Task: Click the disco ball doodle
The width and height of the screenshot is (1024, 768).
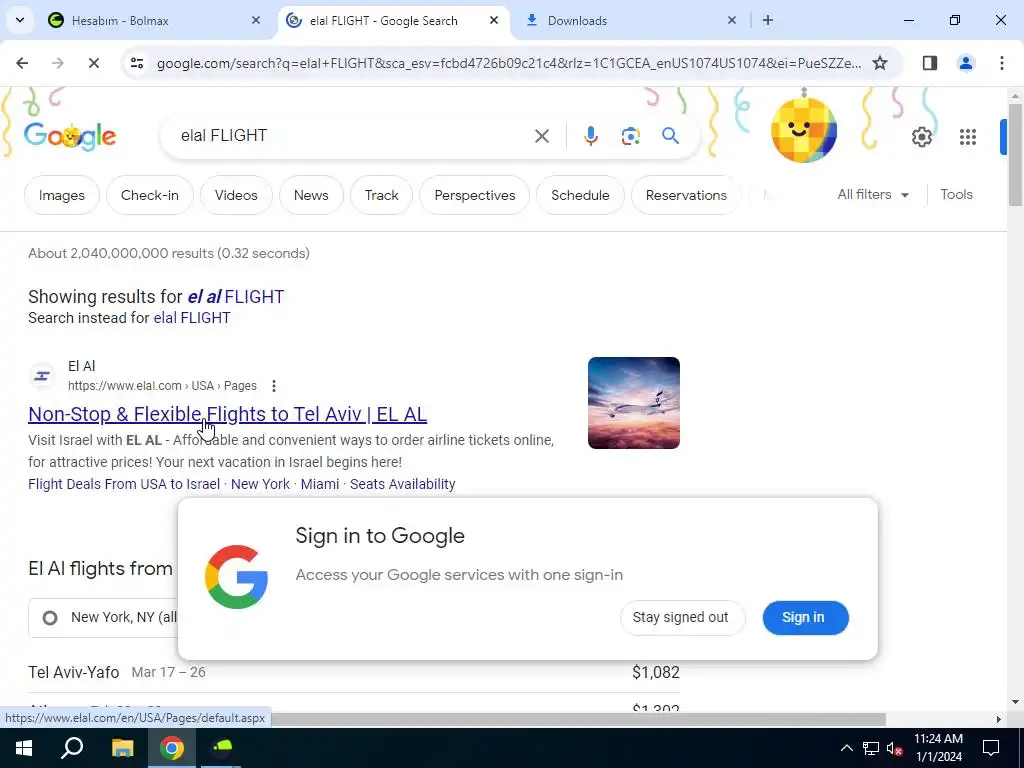Action: (804, 129)
